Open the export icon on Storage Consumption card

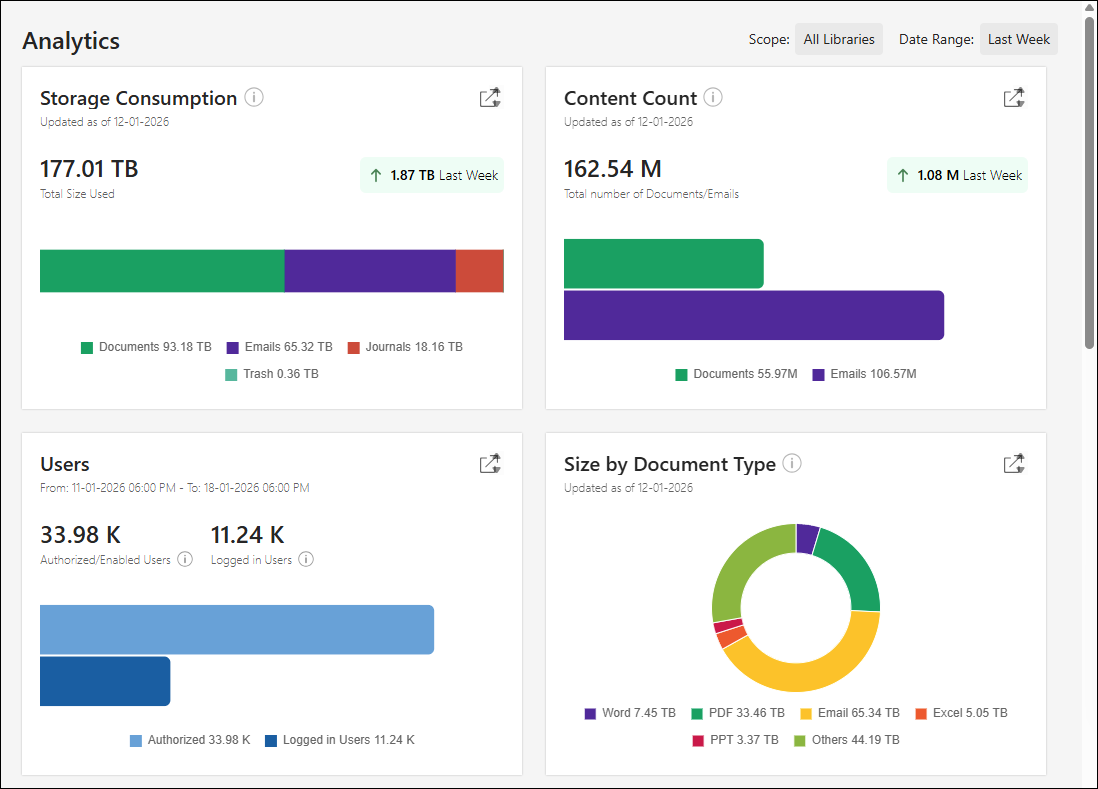490,97
